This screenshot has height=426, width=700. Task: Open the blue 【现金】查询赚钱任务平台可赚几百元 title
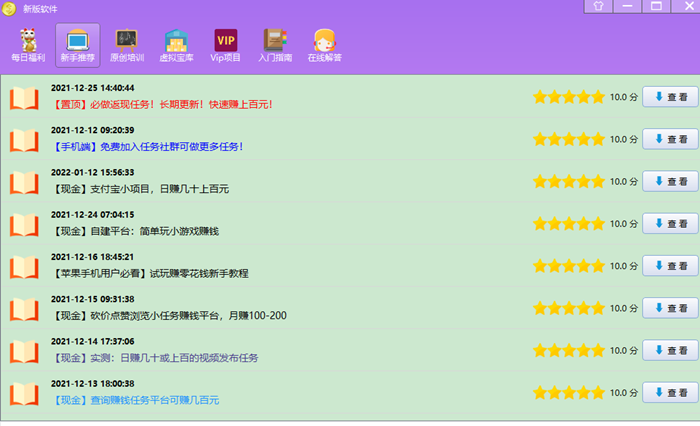pos(135,400)
